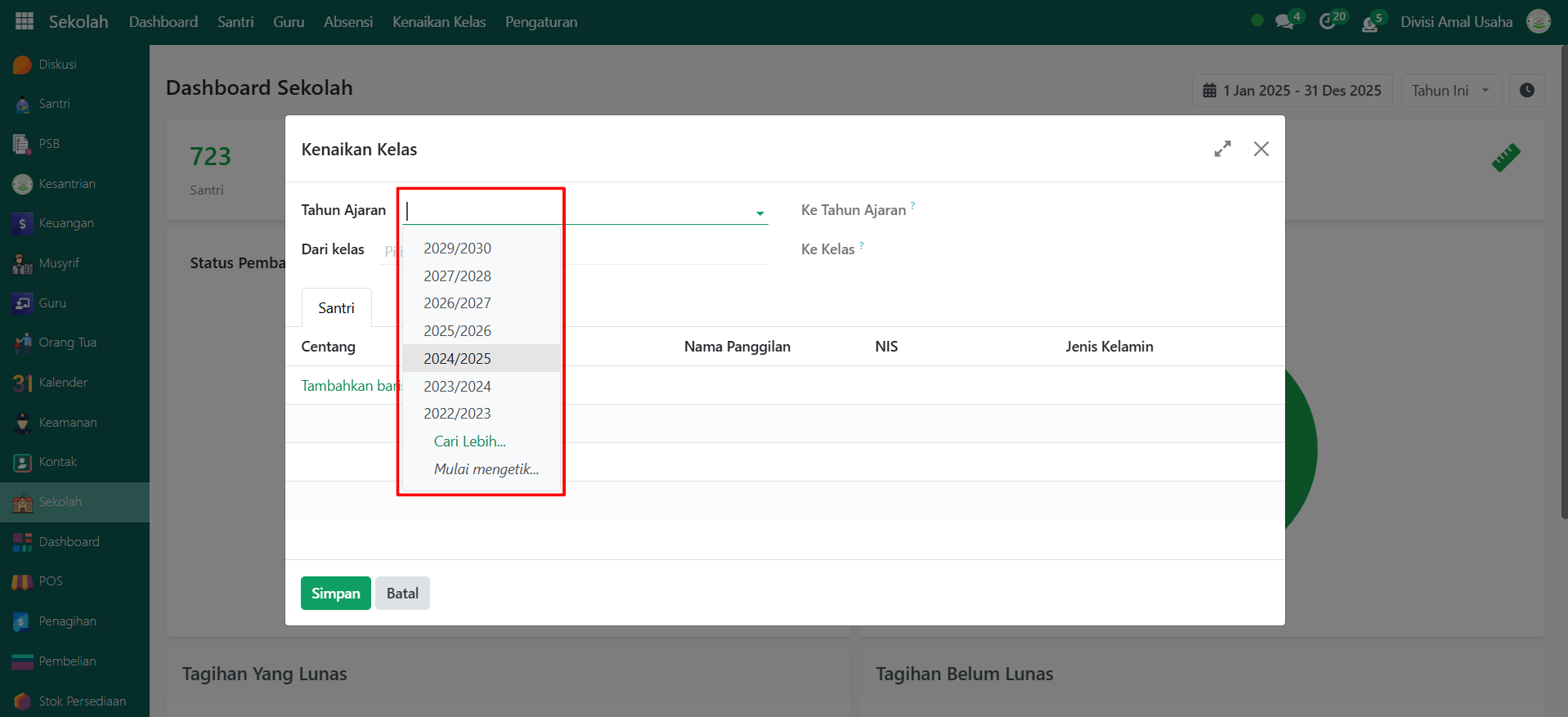Open the chat messages icon in navbar
Viewport: 1568px width, 717px height.
[1285, 22]
